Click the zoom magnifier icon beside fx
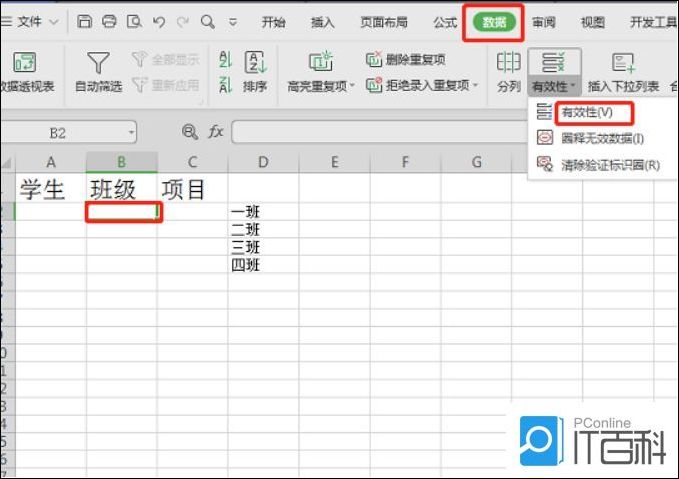 [x=190, y=131]
